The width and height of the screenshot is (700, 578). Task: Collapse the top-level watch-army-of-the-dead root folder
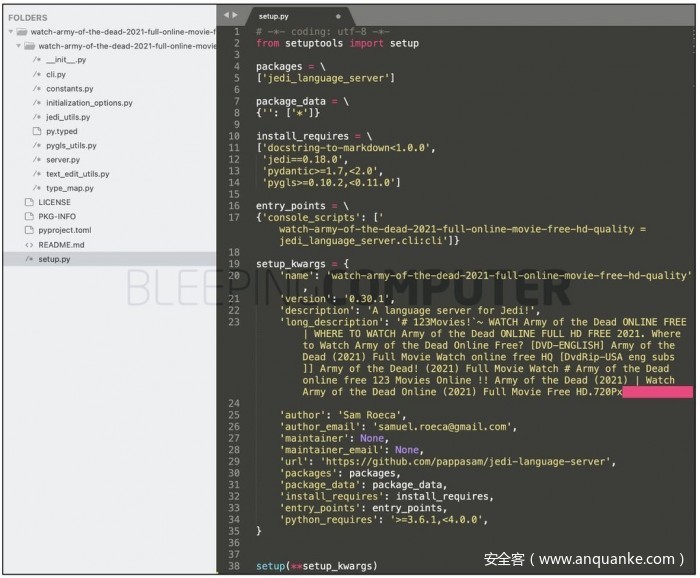pyautogui.click(x=11, y=32)
